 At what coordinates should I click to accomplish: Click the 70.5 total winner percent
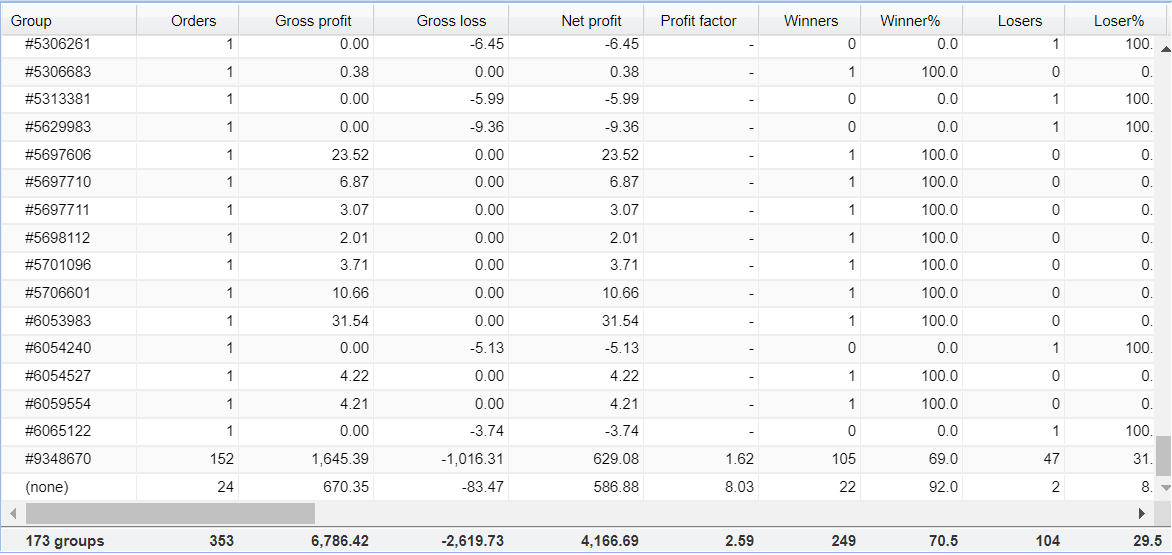click(x=943, y=541)
